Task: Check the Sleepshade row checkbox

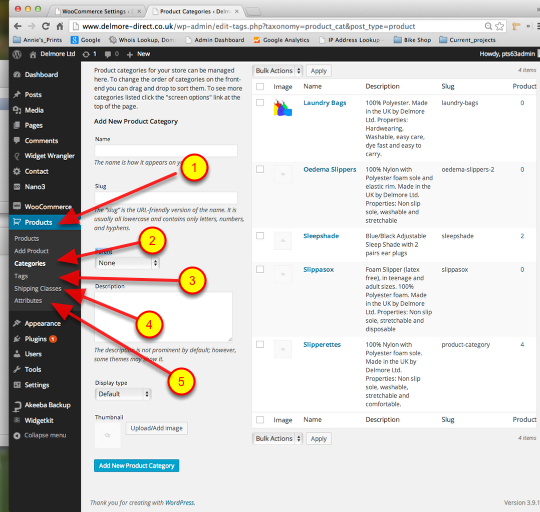Action: pyautogui.click(x=260, y=236)
